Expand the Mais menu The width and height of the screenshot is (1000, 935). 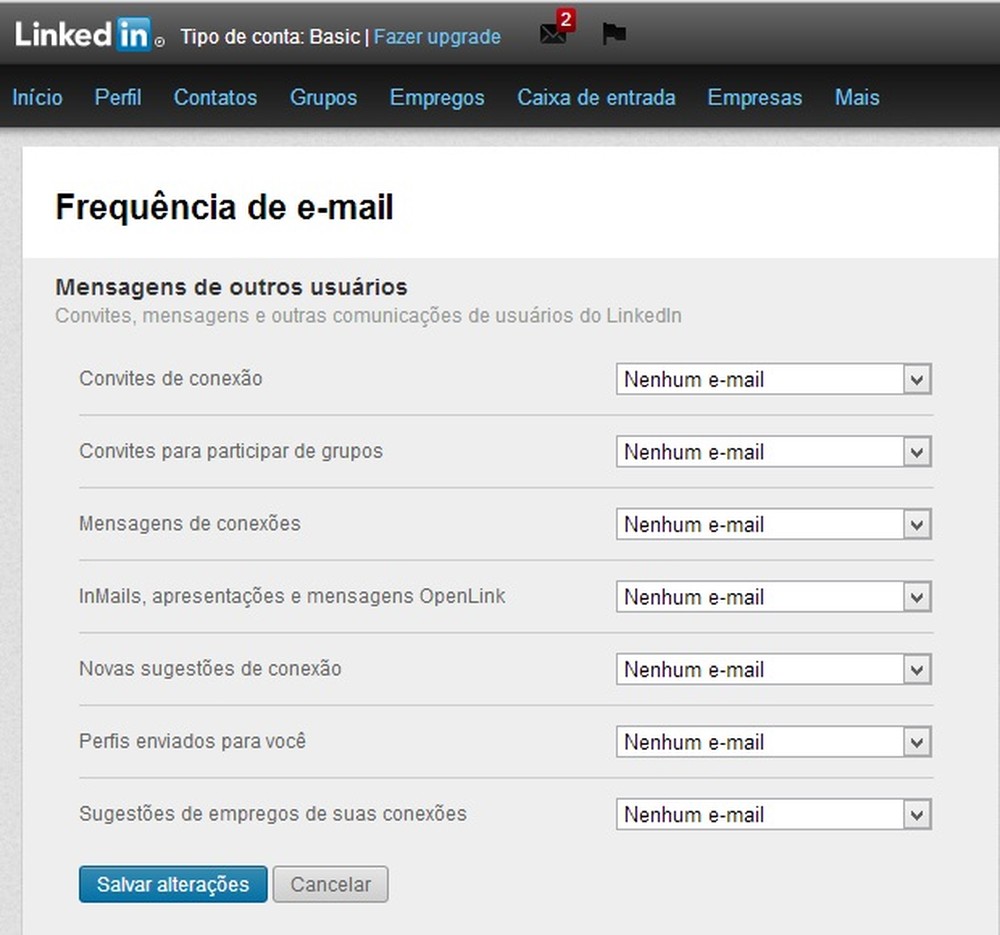(x=856, y=98)
